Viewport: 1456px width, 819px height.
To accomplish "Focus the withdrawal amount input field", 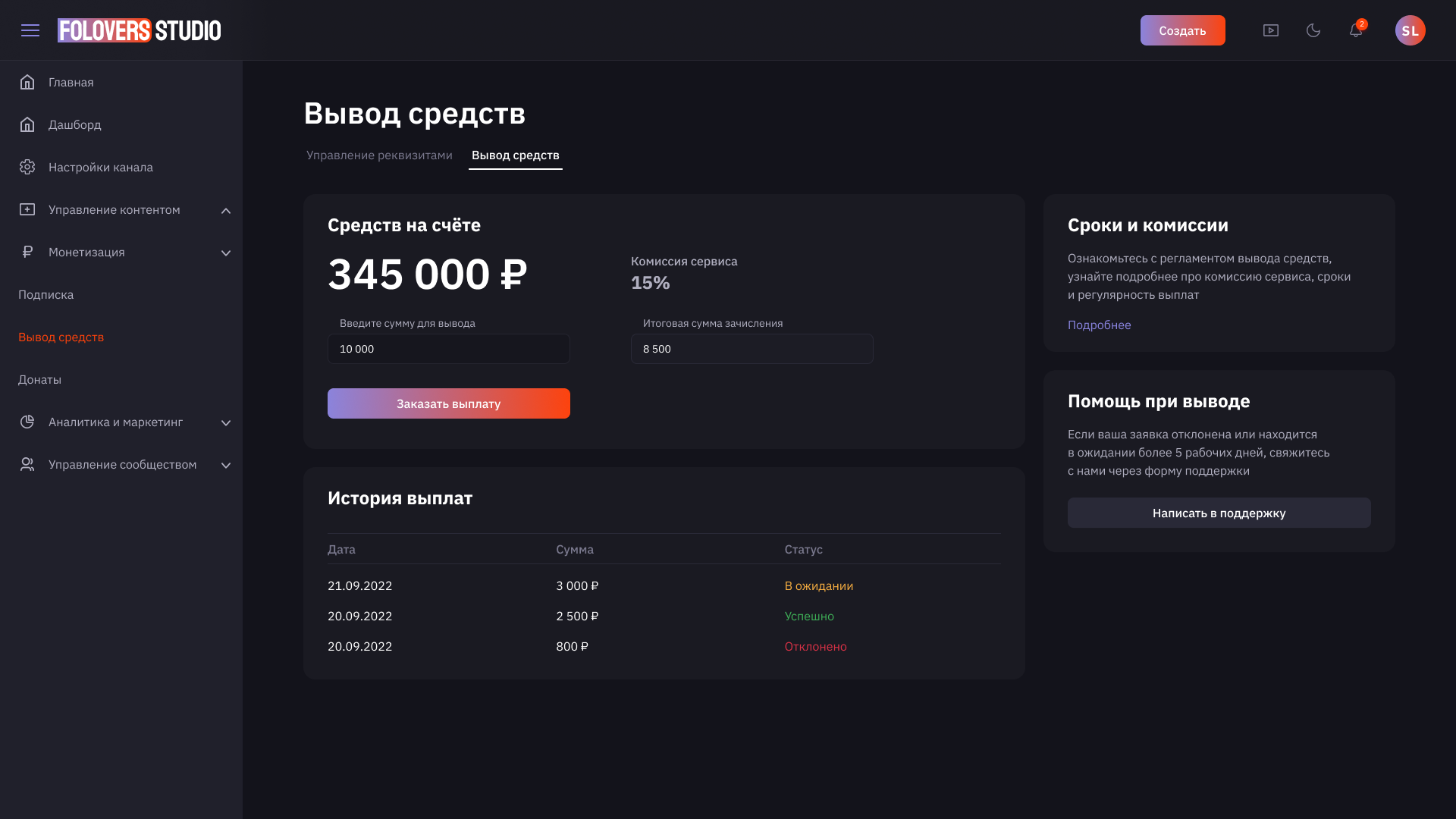I will [448, 349].
